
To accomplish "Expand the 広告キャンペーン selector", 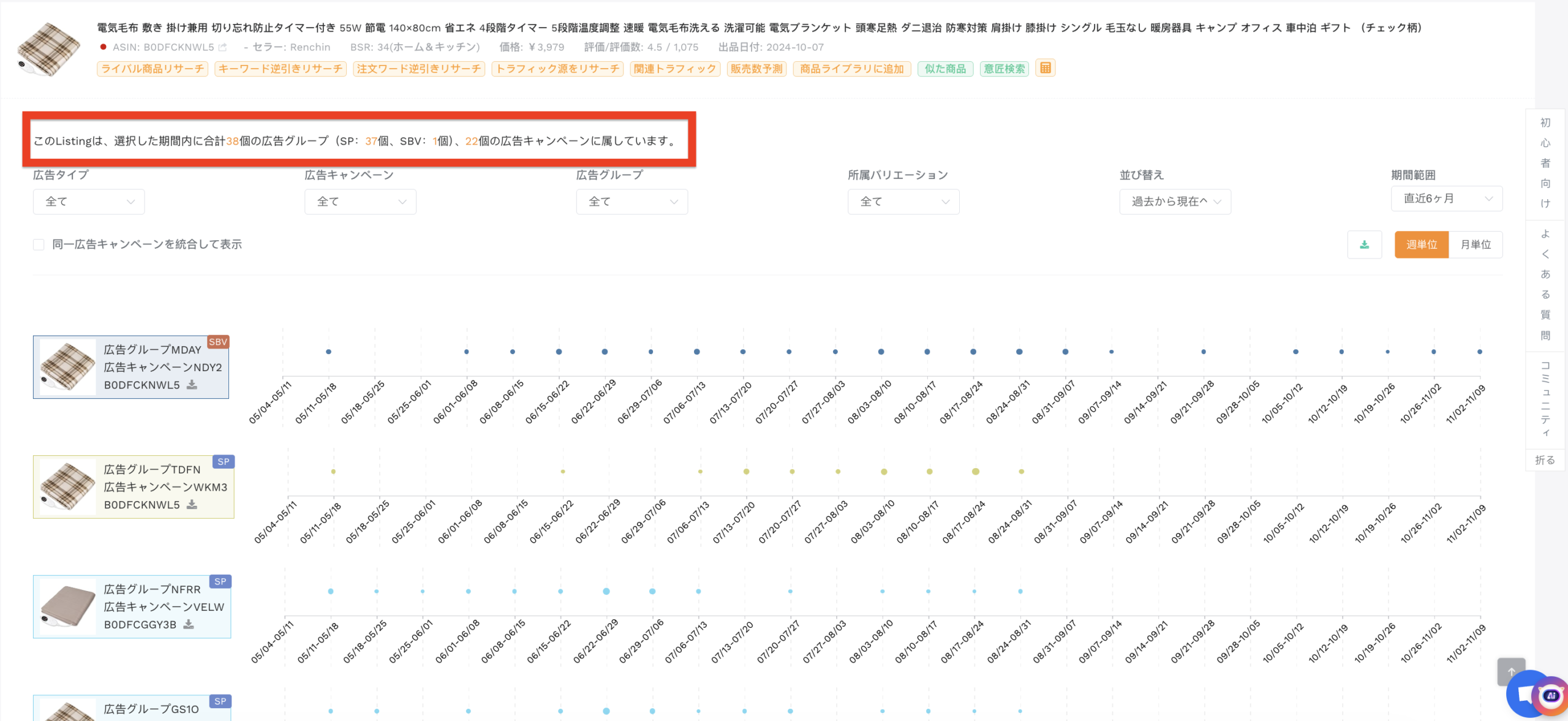I will (x=360, y=202).
